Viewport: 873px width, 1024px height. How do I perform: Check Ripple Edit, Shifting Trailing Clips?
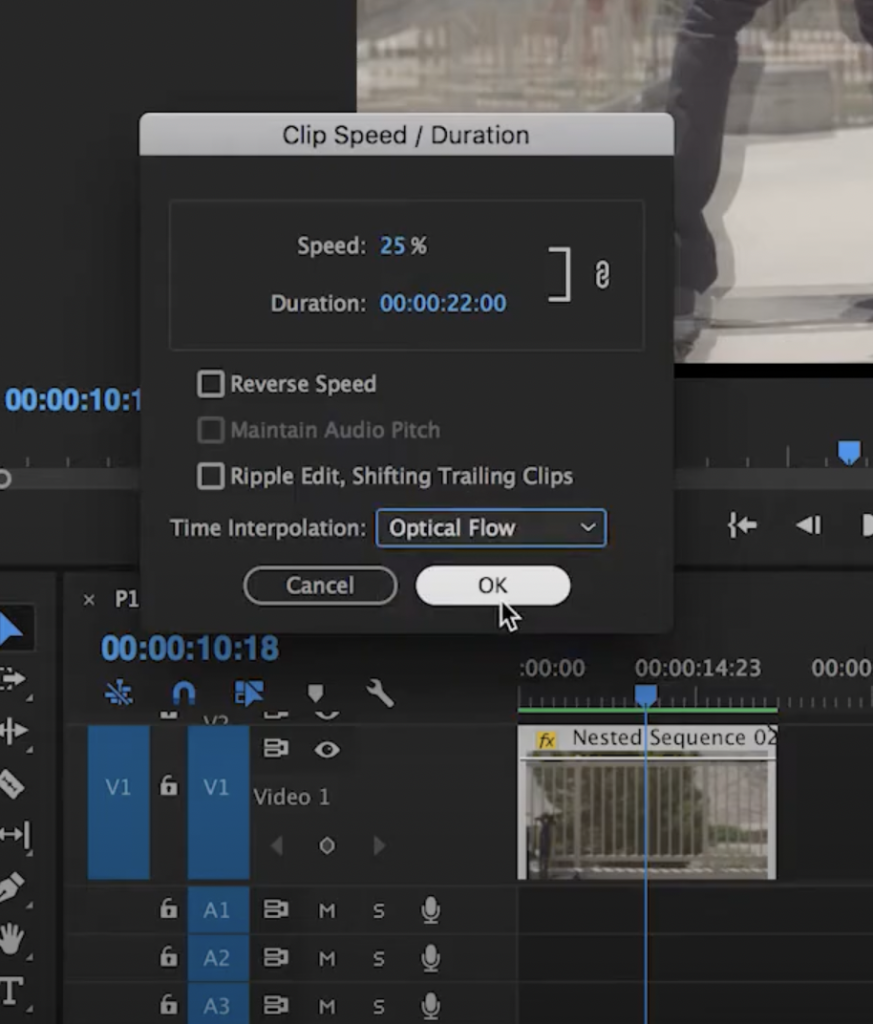coord(211,476)
